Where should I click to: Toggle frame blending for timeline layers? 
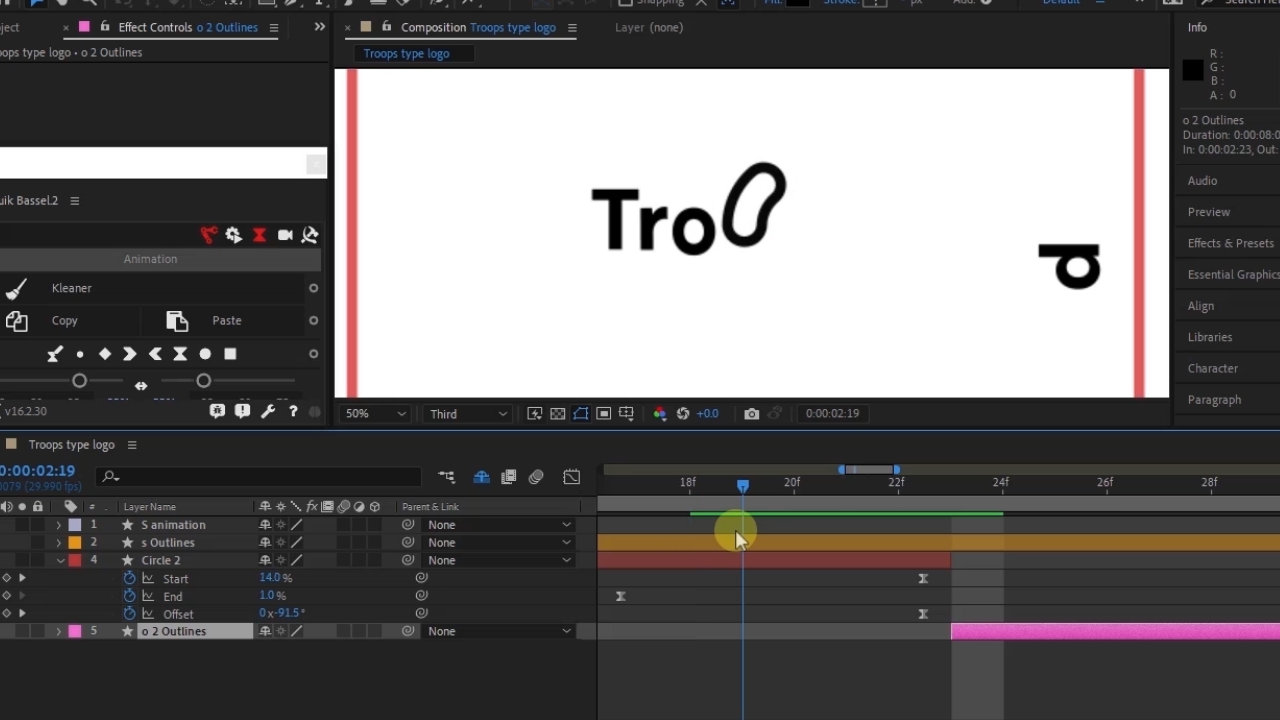click(x=509, y=478)
